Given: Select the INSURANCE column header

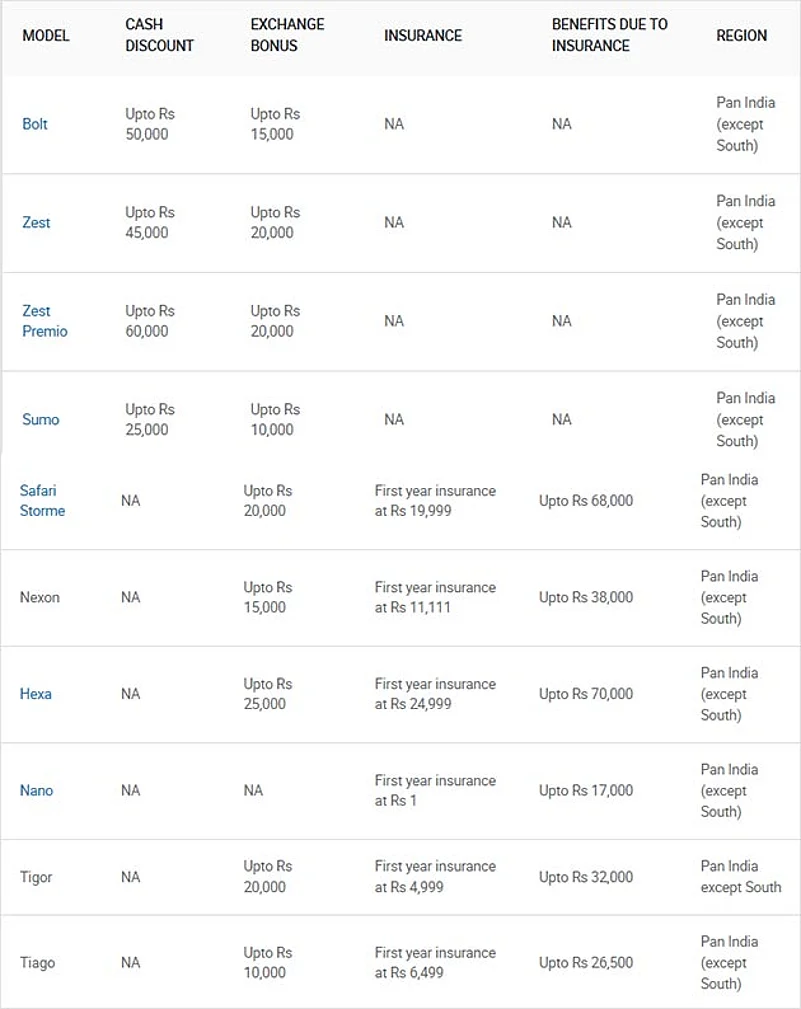Looking at the screenshot, I should [x=423, y=35].
